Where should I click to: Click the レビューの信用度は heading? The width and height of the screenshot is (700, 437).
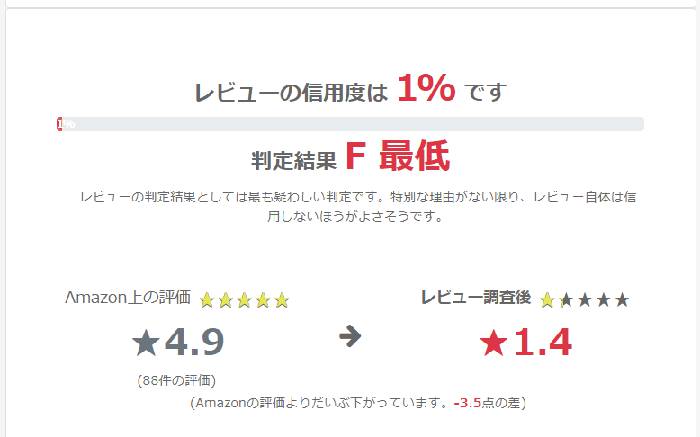click(291, 93)
